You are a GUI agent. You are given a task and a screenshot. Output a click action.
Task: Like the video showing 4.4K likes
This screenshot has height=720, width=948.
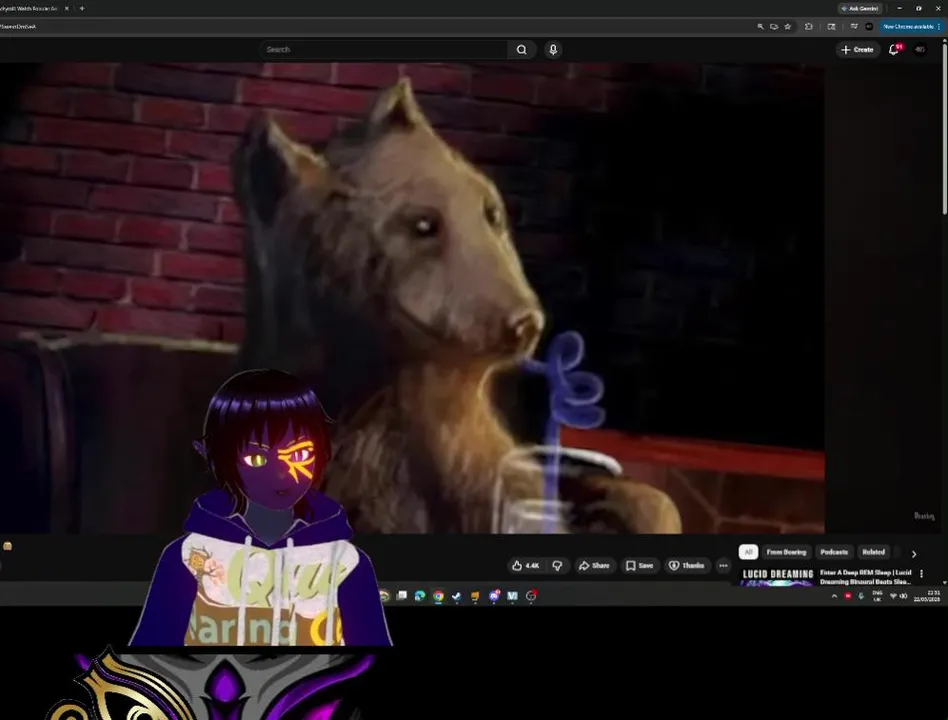tap(525, 565)
